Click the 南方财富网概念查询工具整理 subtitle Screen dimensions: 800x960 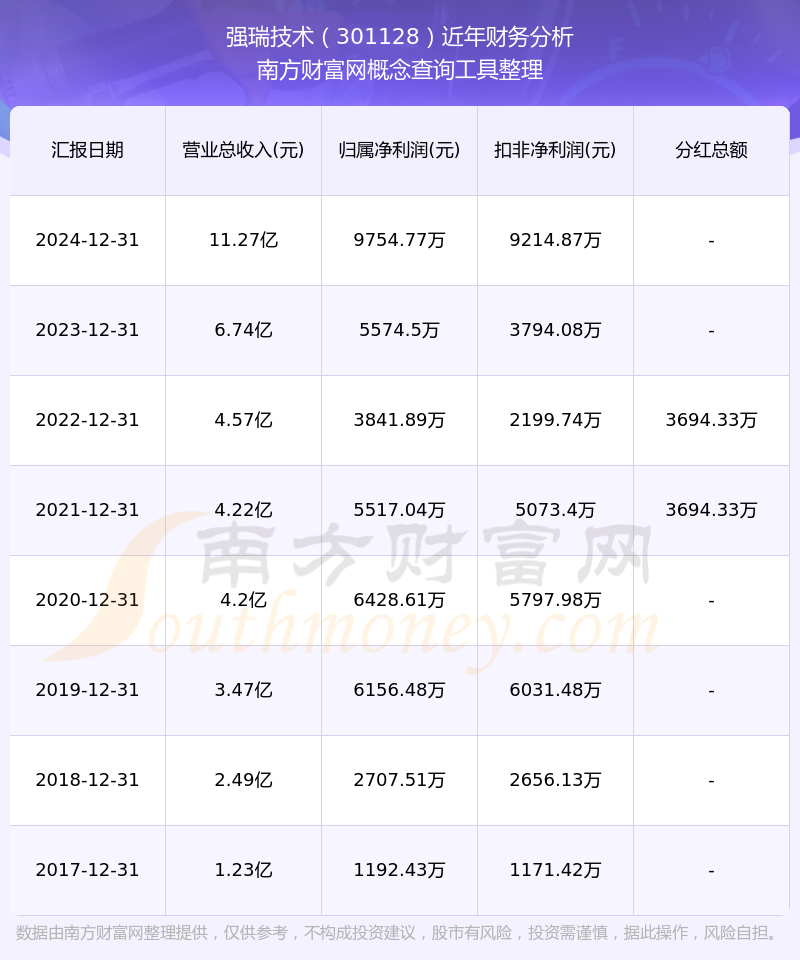pos(400,70)
